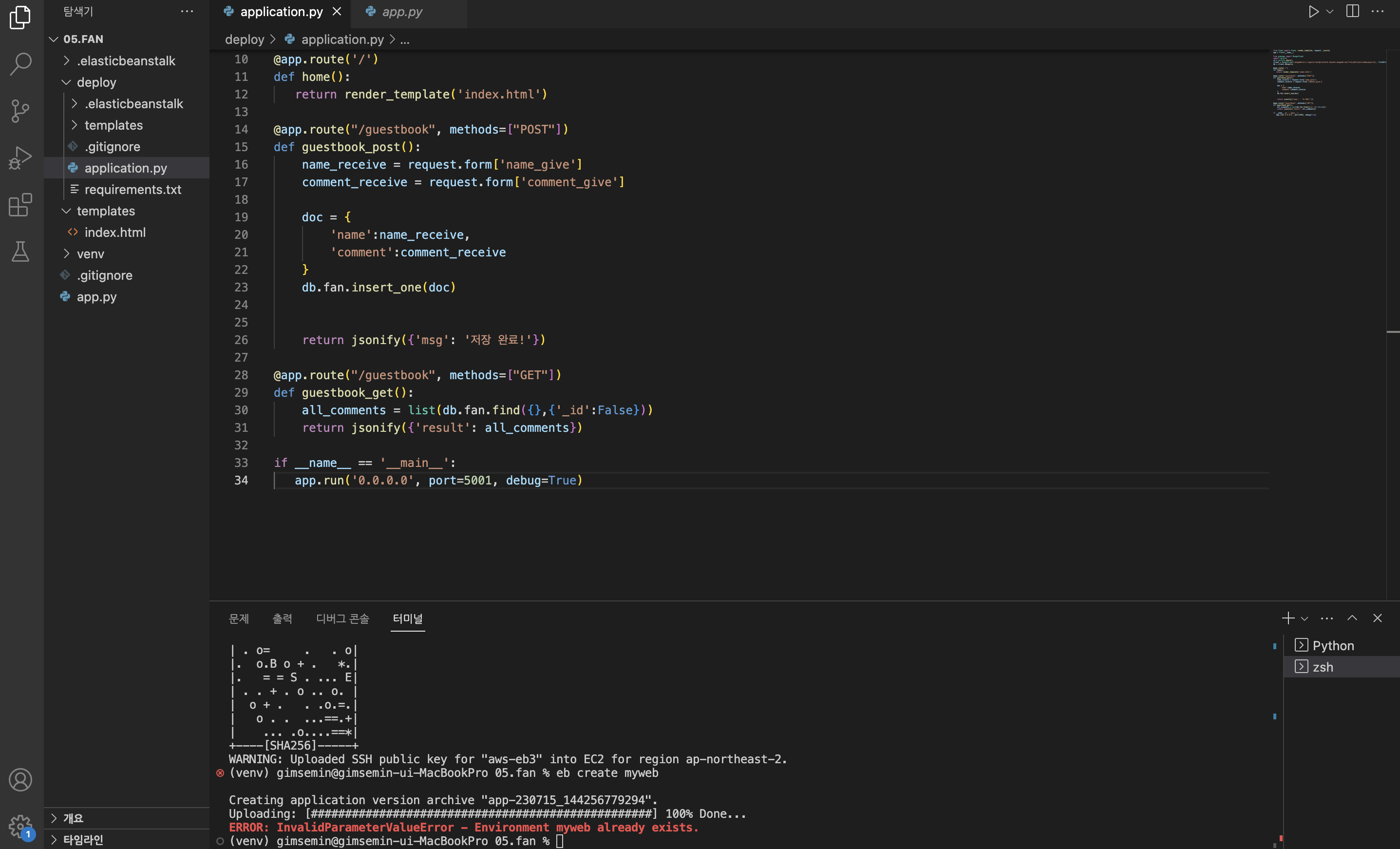Expand the 타임라인 timeline section
Viewport: 1400px width, 849px height.
(127, 839)
